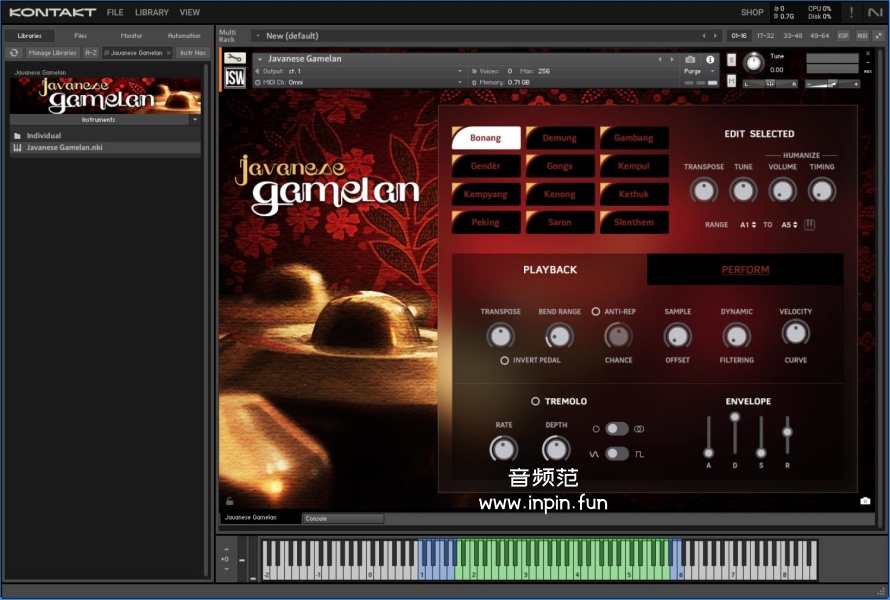Mute the instrument with the M button
The height and width of the screenshot is (600, 890).
[x=732, y=81]
